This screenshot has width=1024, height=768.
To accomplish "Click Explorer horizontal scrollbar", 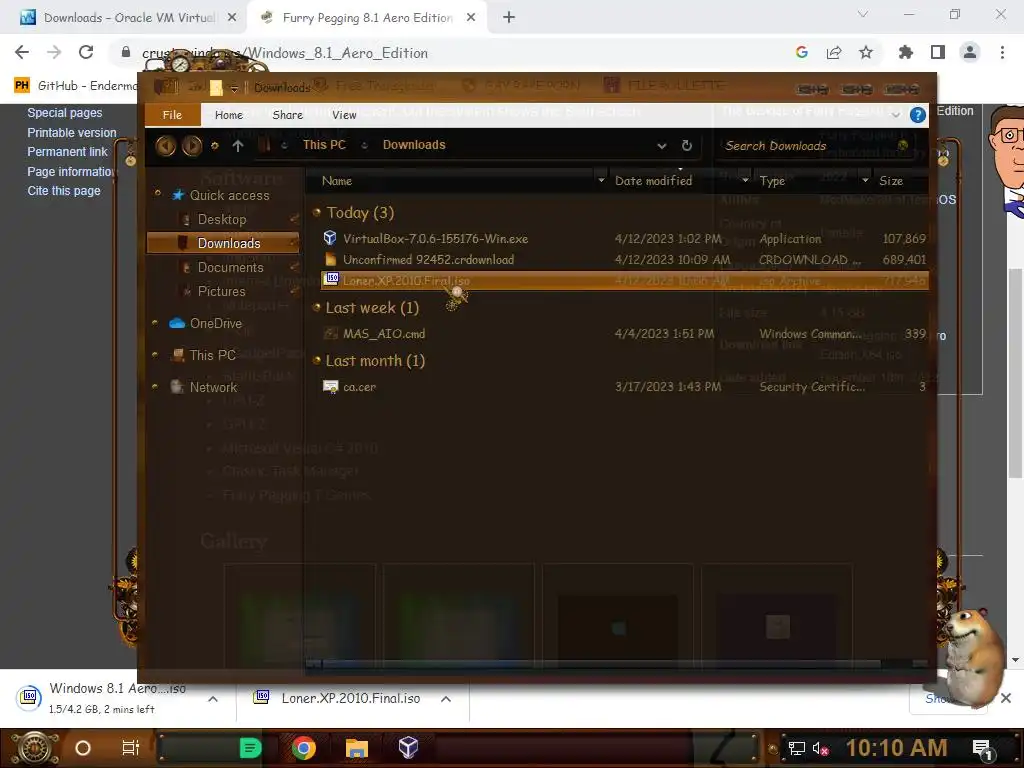I will (x=601, y=664).
